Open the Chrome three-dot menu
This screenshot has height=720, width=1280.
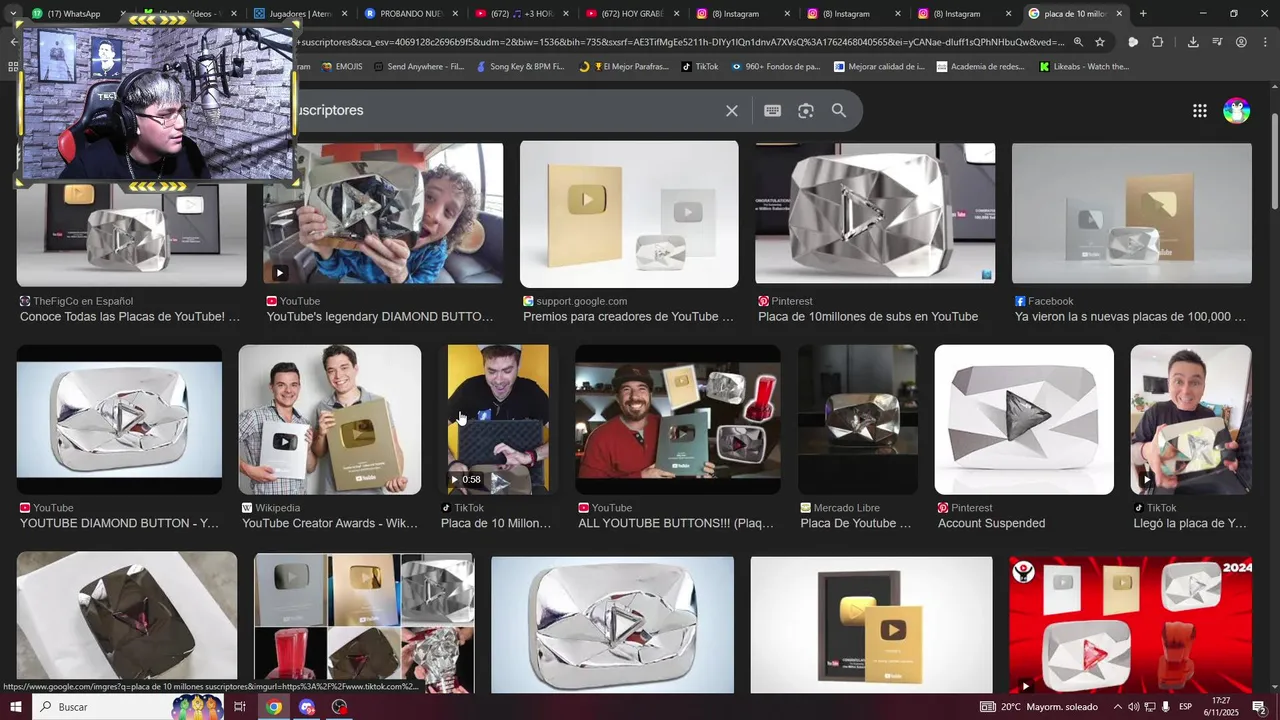1265,42
